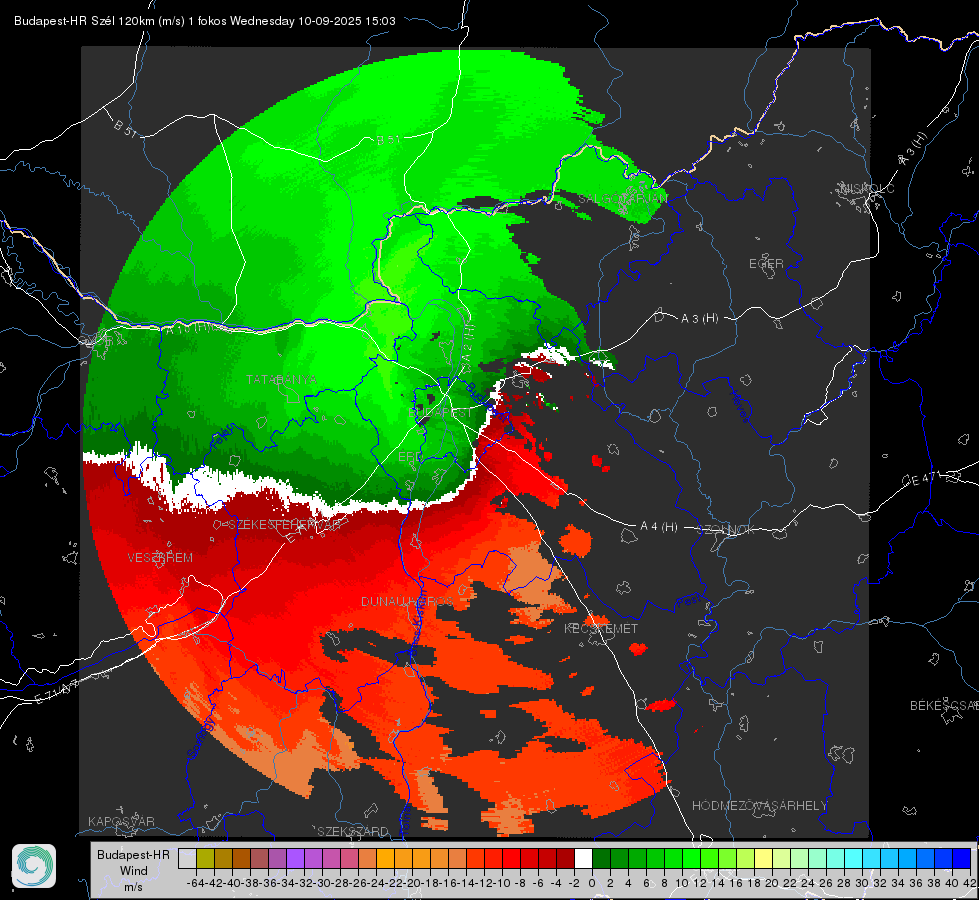Select the white zero-velocity legend swatch
979x900 pixels.
[583, 858]
